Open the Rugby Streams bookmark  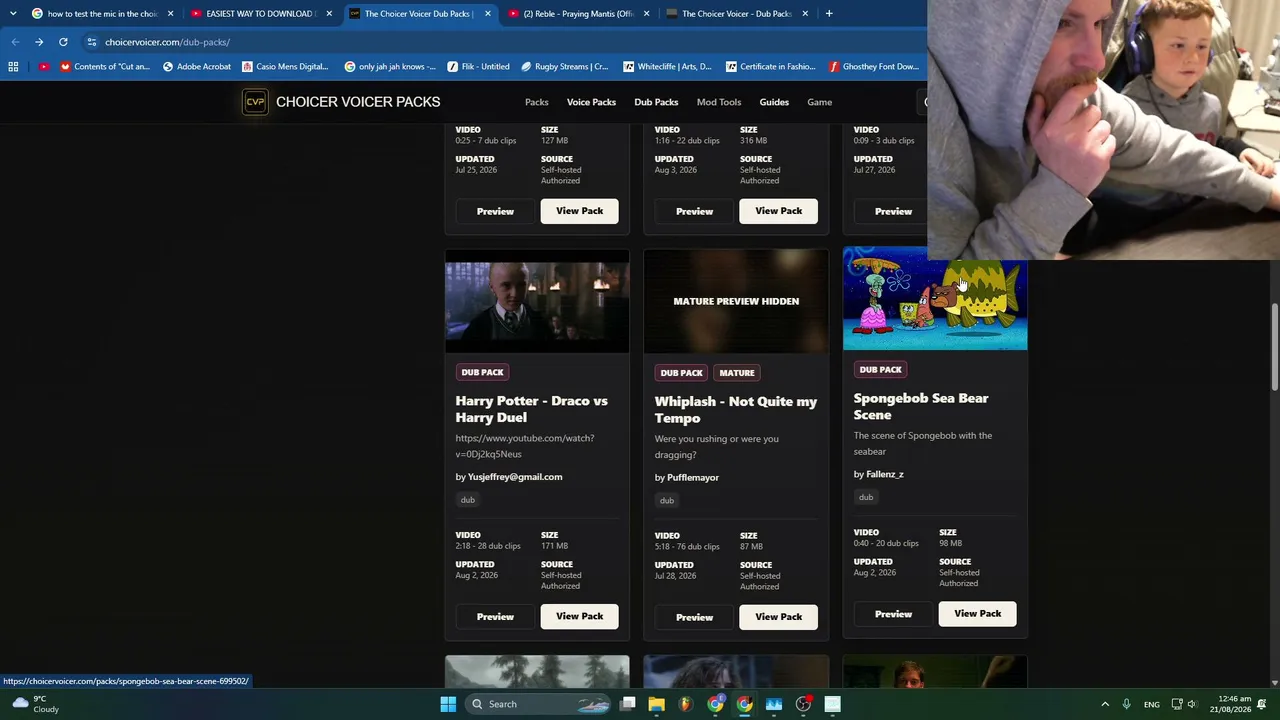click(x=565, y=67)
